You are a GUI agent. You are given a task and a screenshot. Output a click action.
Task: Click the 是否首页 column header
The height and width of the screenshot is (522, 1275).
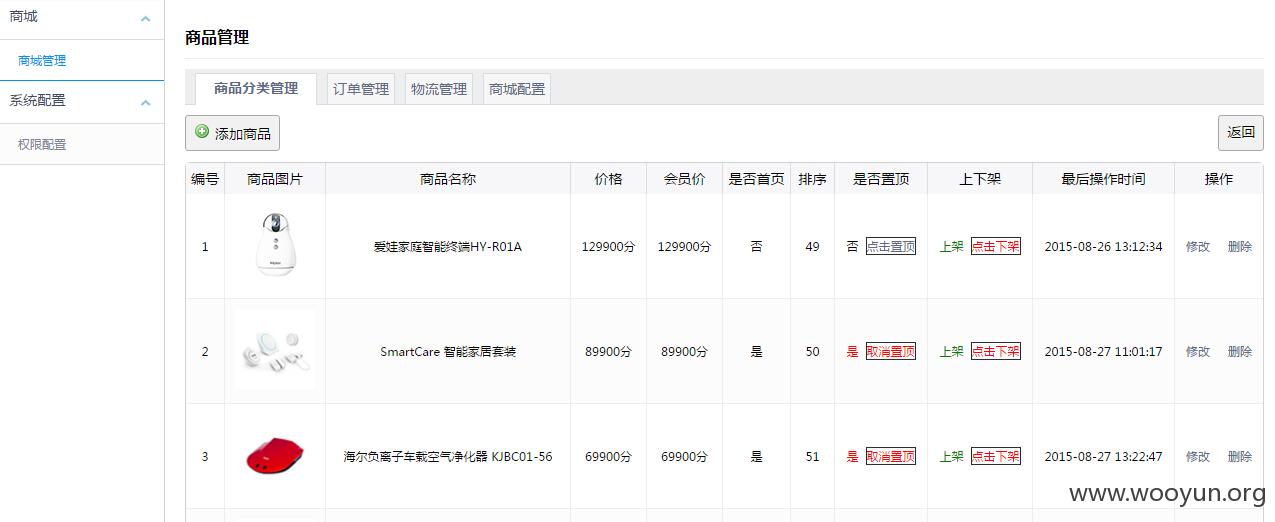pos(756,179)
